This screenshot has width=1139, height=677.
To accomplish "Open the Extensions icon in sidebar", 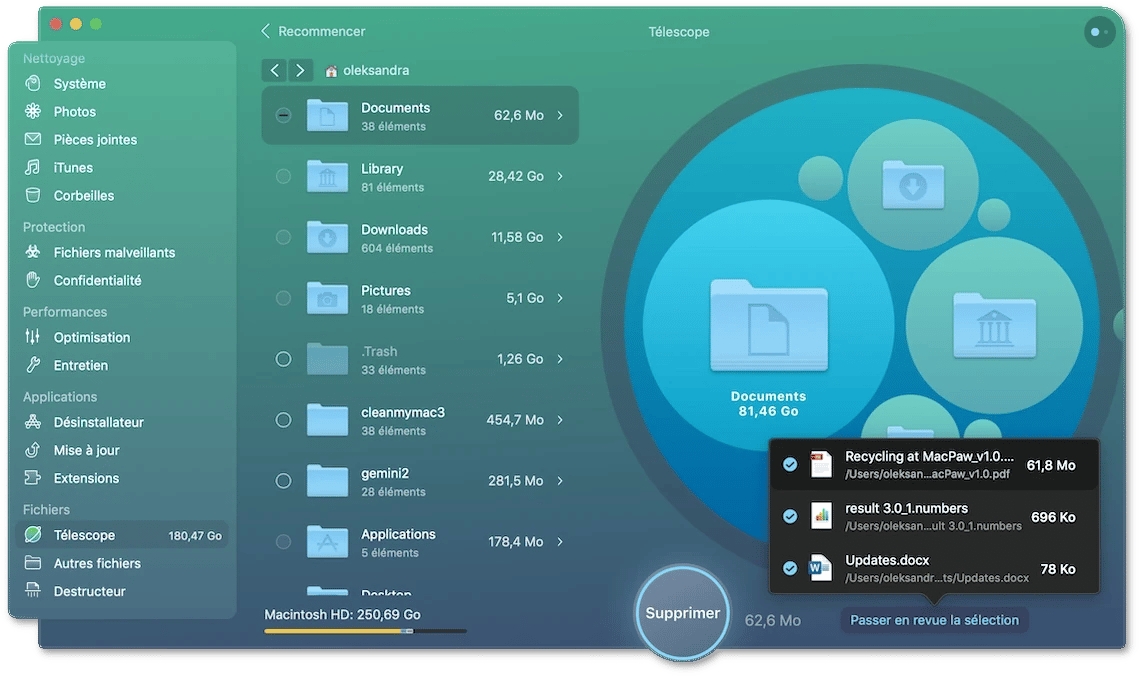I will (33, 477).
